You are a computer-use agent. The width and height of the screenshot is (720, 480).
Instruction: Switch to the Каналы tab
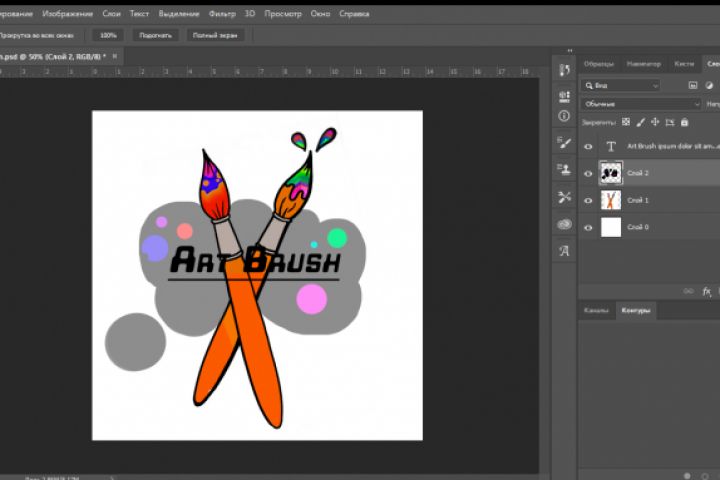pyautogui.click(x=596, y=311)
